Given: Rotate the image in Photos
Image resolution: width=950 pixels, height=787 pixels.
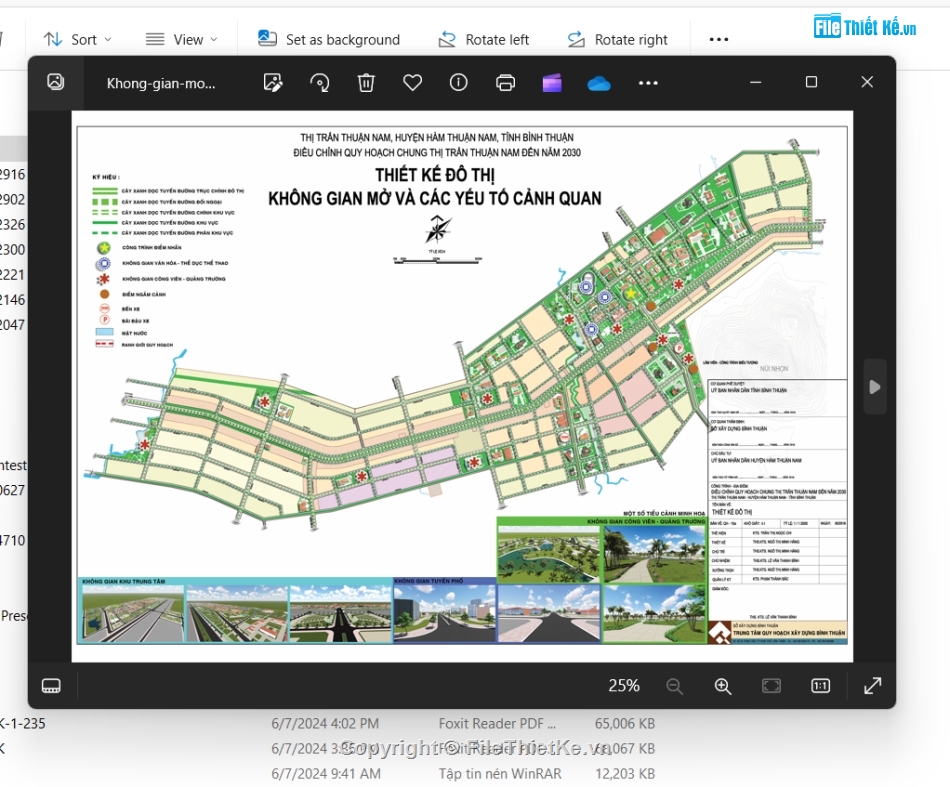Looking at the screenshot, I should (x=319, y=82).
